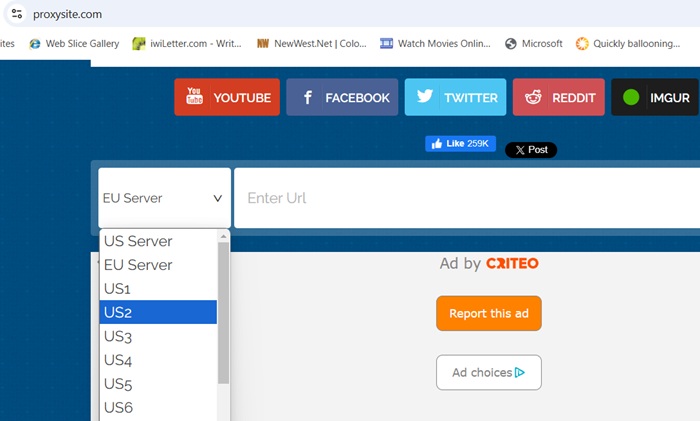Viewport: 700px width, 421px height.
Task: Click the TWITTER quick link button
Action: pos(455,97)
